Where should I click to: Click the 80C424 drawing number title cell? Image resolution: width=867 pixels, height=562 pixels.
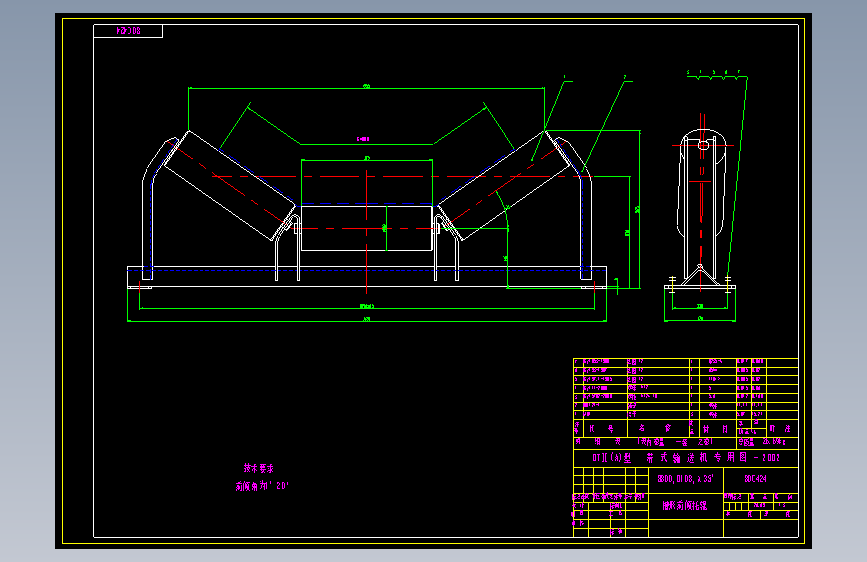tap(760, 480)
